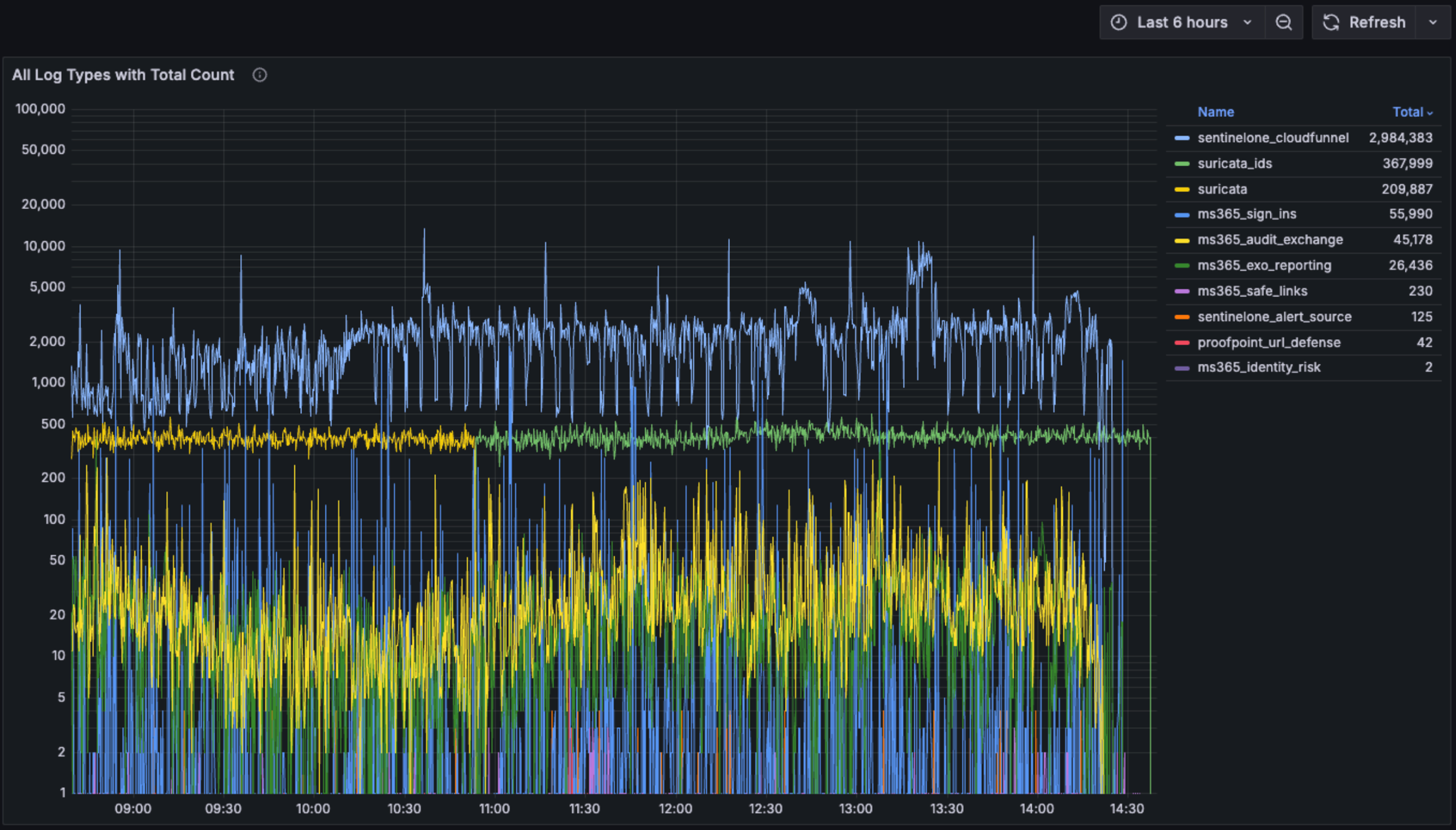
Task: Click sentinelone_alert_source orange color swatch
Action: (1182, 317)
